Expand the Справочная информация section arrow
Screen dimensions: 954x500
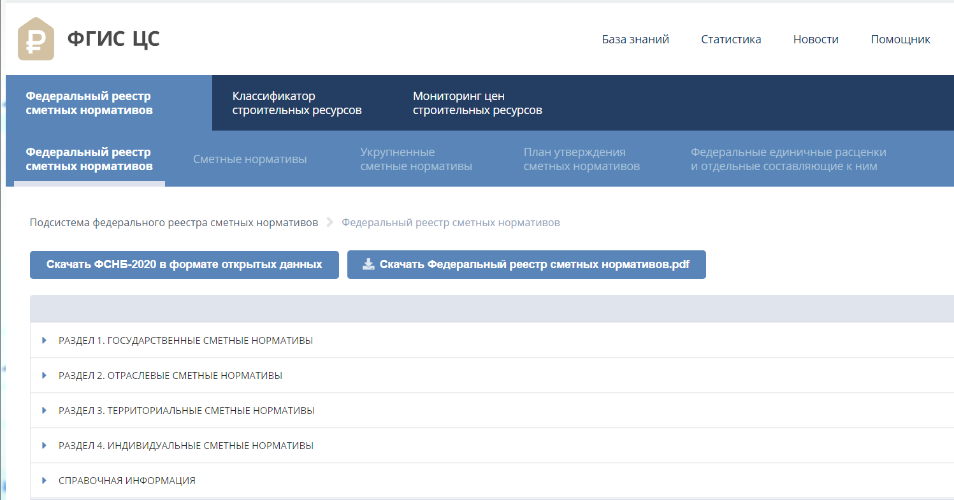coord(45,480)
